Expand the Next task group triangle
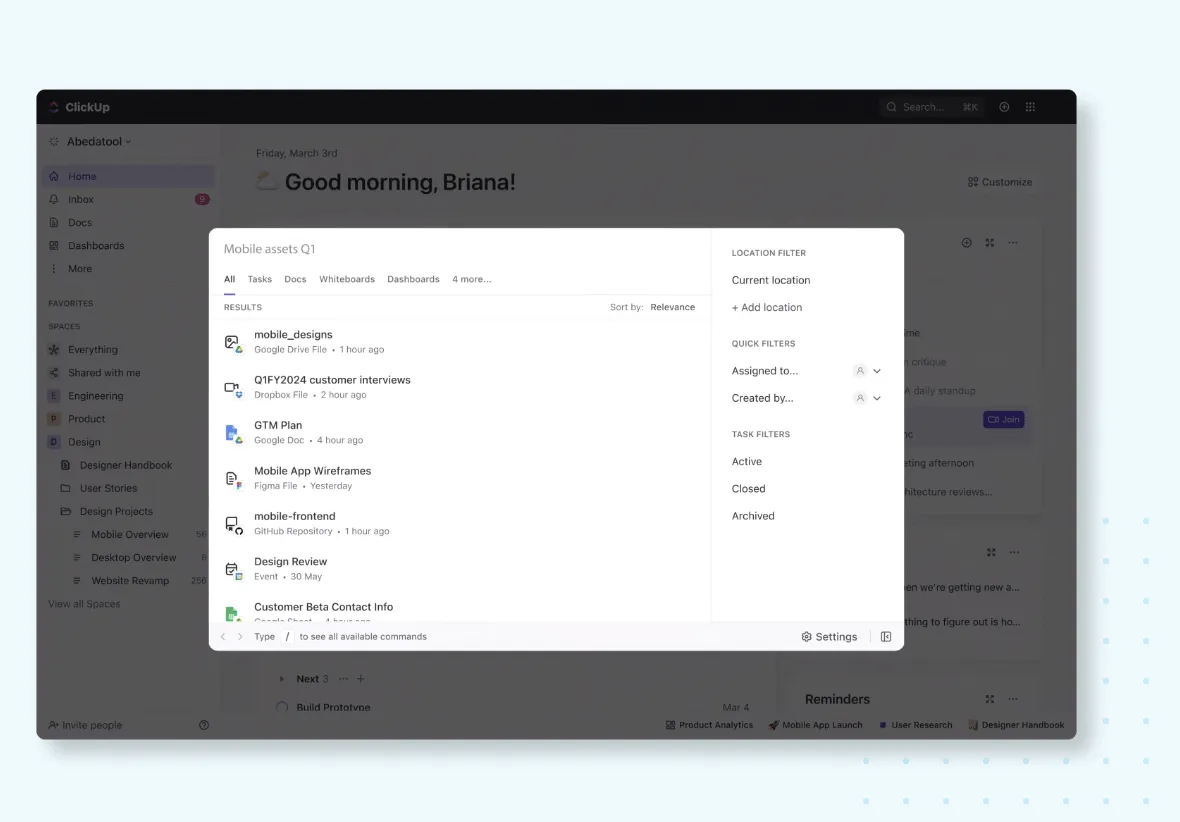 coord(281,679)
